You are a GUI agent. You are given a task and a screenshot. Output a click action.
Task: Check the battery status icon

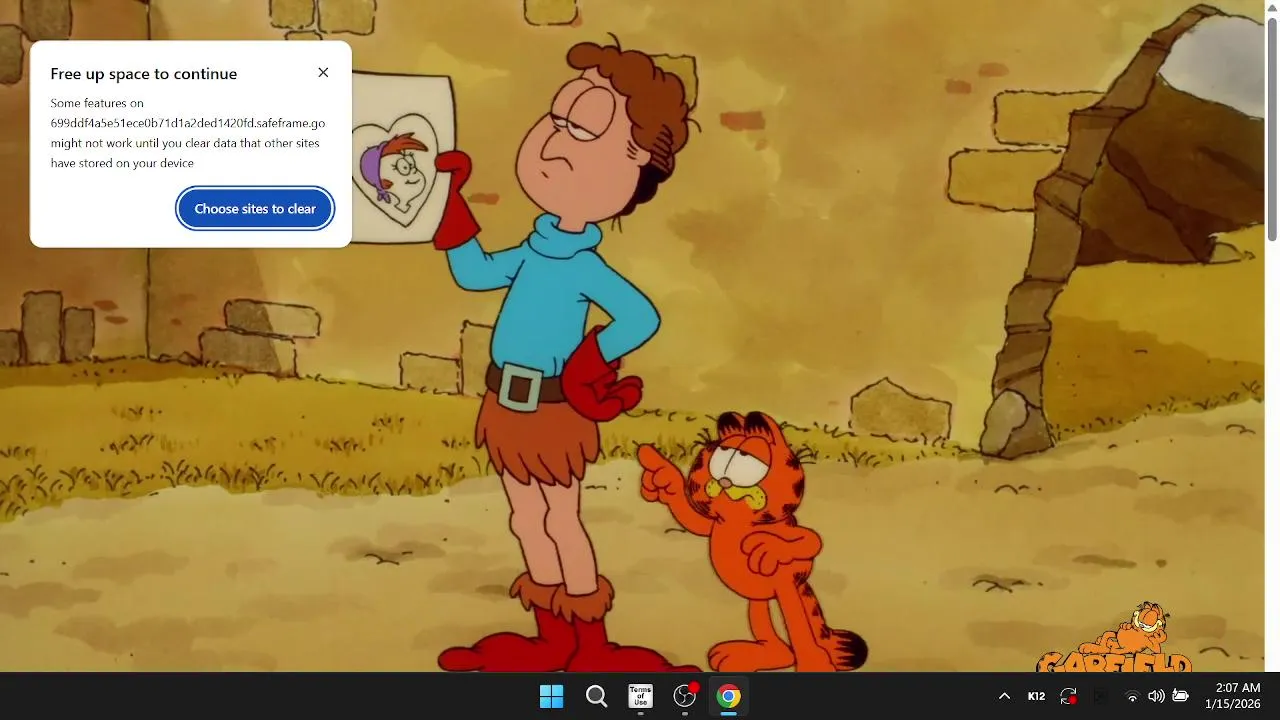pos(1180,696)
